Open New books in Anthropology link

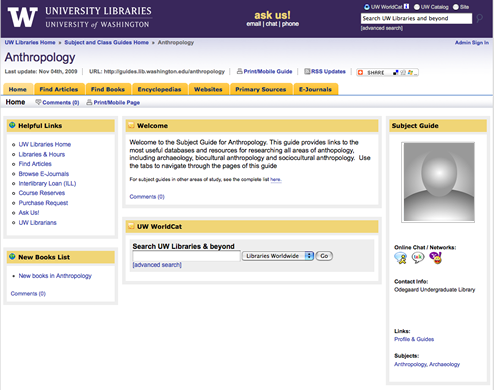click(x=55, y=276)
